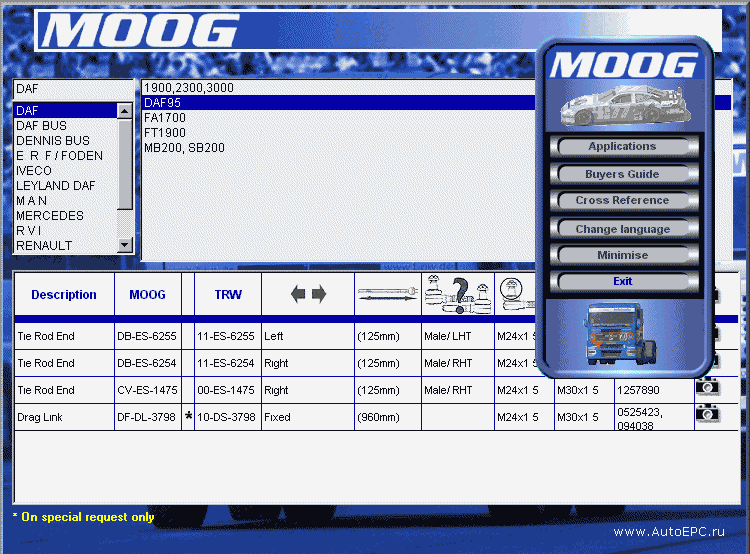Click the manufacturer list scroll down arrow

[125, 245]
